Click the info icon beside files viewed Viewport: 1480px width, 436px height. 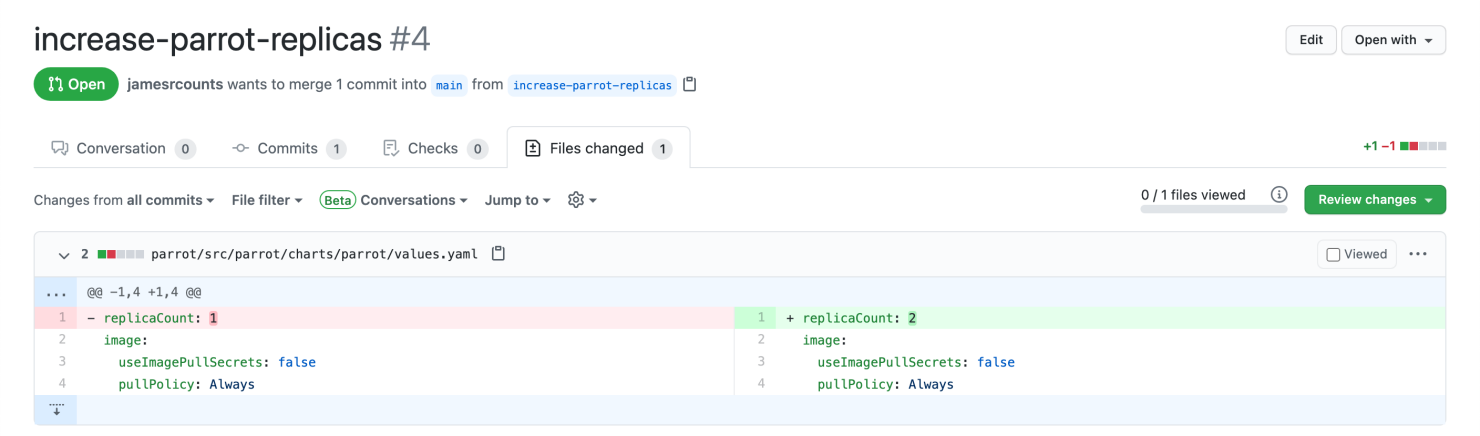tap(1278, 195)
